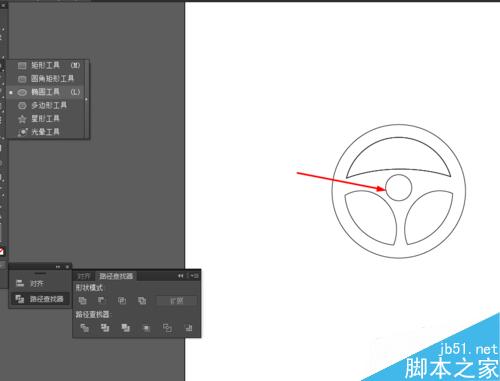
Task: Click the Crop pathfinder icon
Action: click(146, 328)
